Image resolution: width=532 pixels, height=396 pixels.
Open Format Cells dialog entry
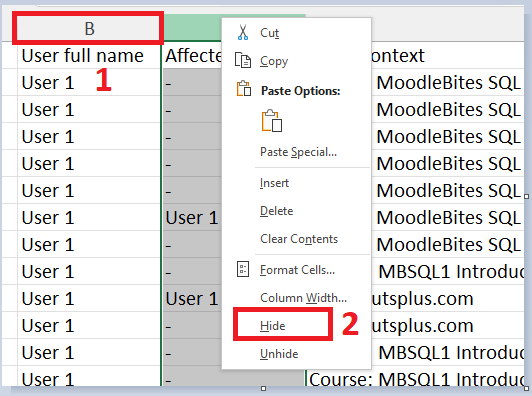click(x=297, y=270)
